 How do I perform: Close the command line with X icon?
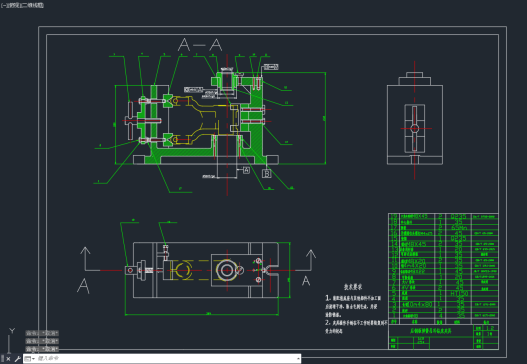(x=8, y=359)
